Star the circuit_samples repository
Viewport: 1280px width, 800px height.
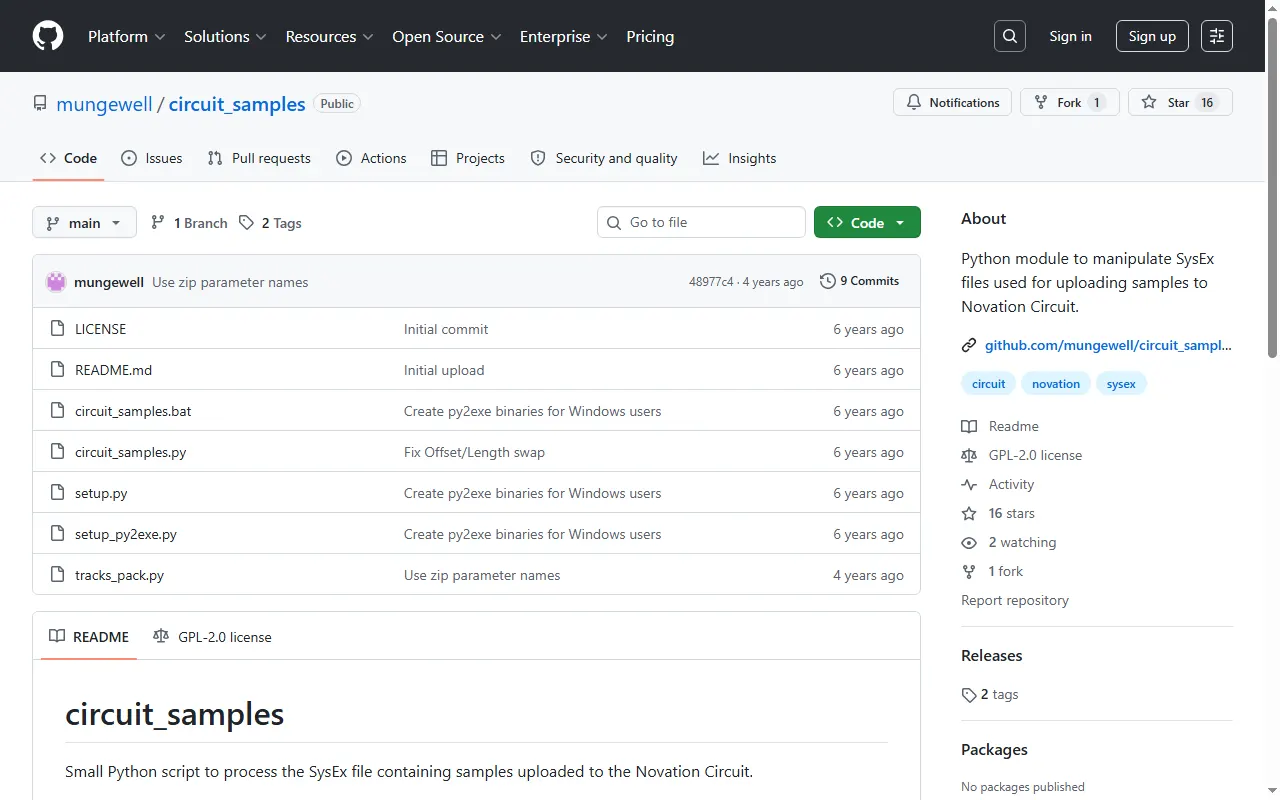(1180, 102)
